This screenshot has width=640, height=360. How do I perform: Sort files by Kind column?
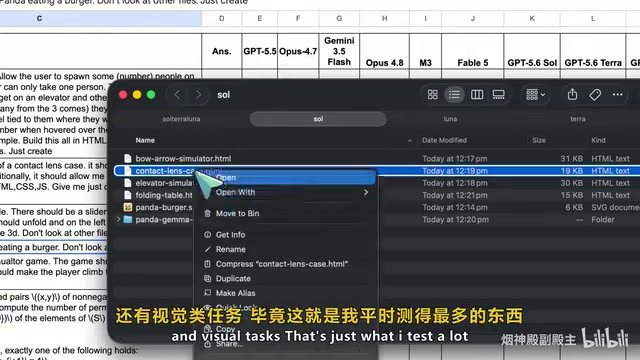click(598, 140)
